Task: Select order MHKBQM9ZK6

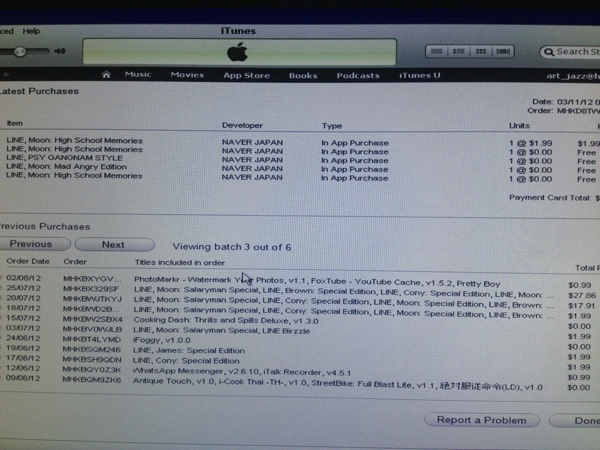Action: (91, 380)
